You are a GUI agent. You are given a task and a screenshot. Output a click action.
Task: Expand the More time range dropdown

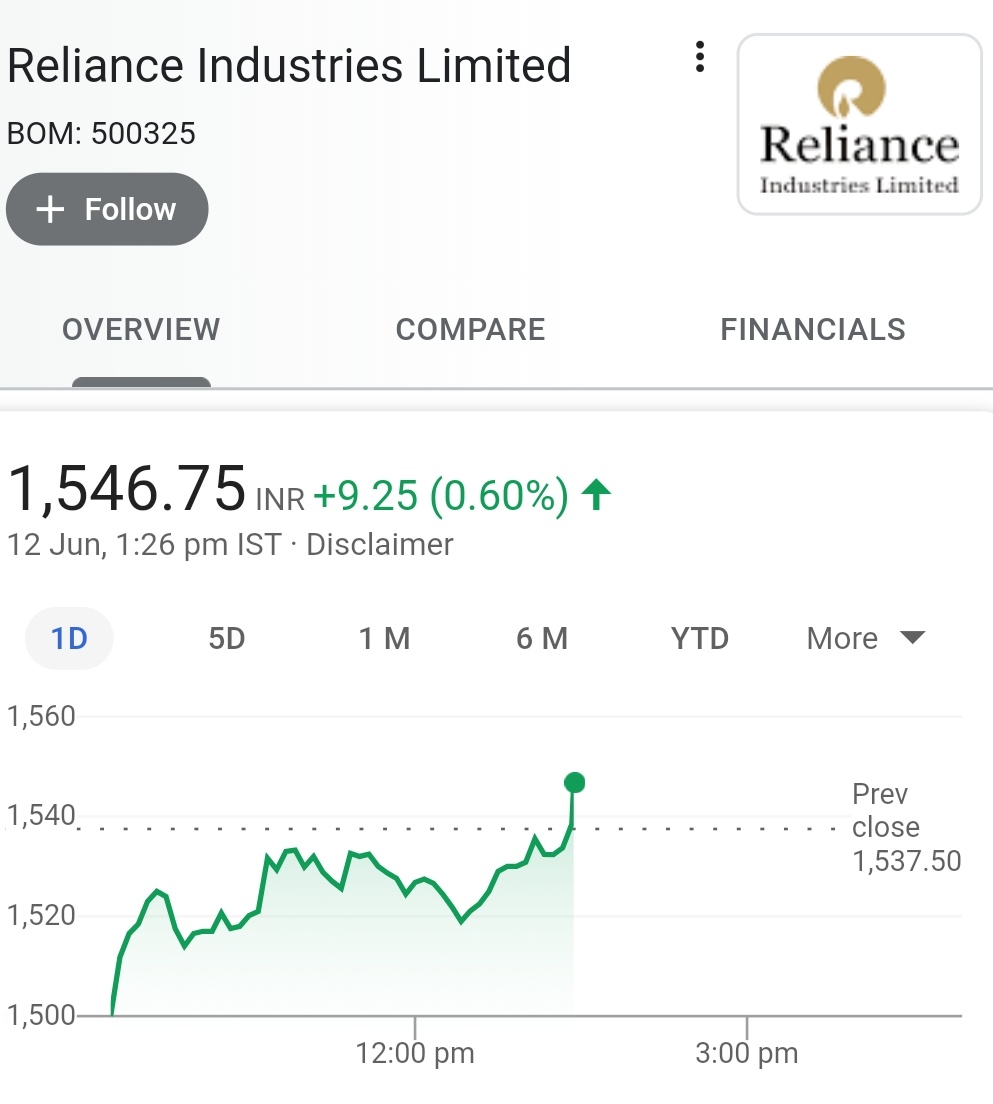(866, 639)
